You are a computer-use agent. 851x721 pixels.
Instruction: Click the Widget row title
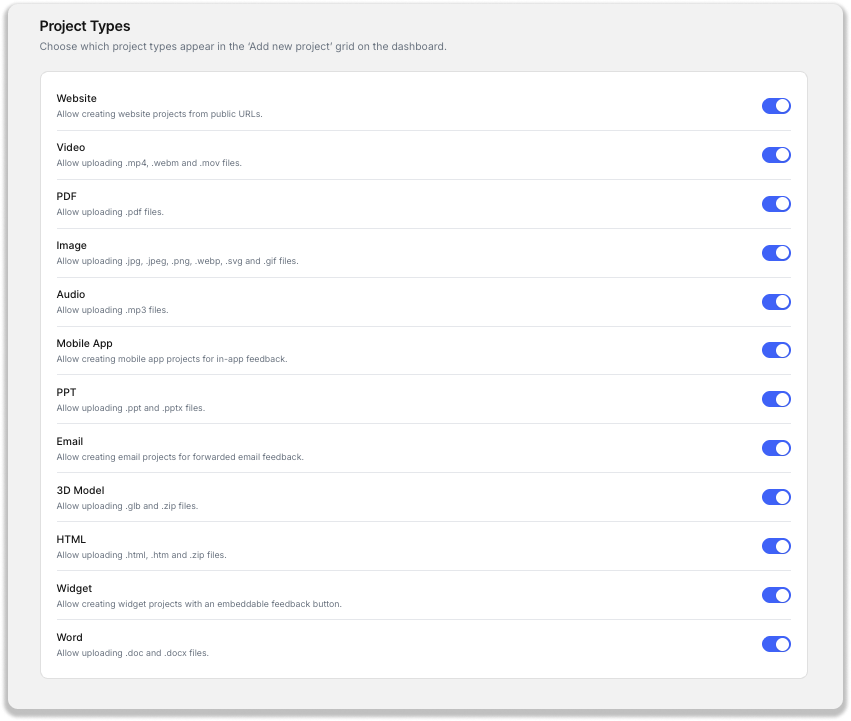coord(74,589)
